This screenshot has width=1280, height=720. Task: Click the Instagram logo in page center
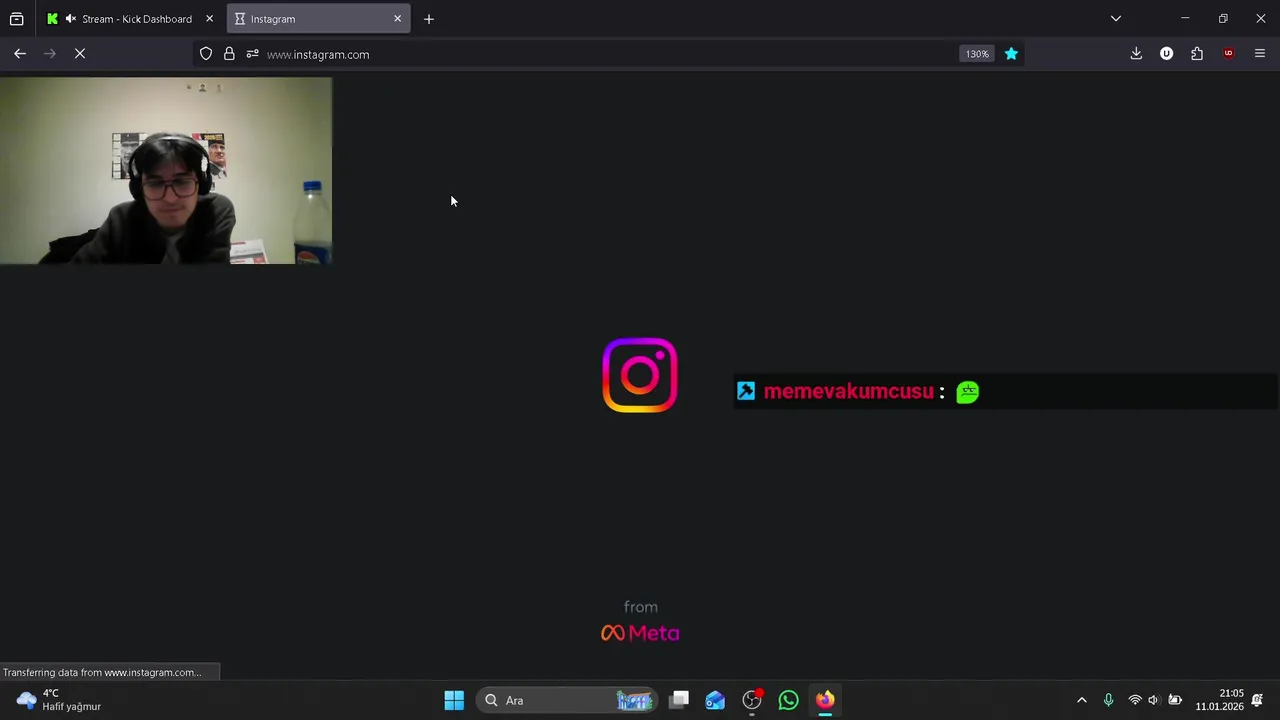[640, 375]
